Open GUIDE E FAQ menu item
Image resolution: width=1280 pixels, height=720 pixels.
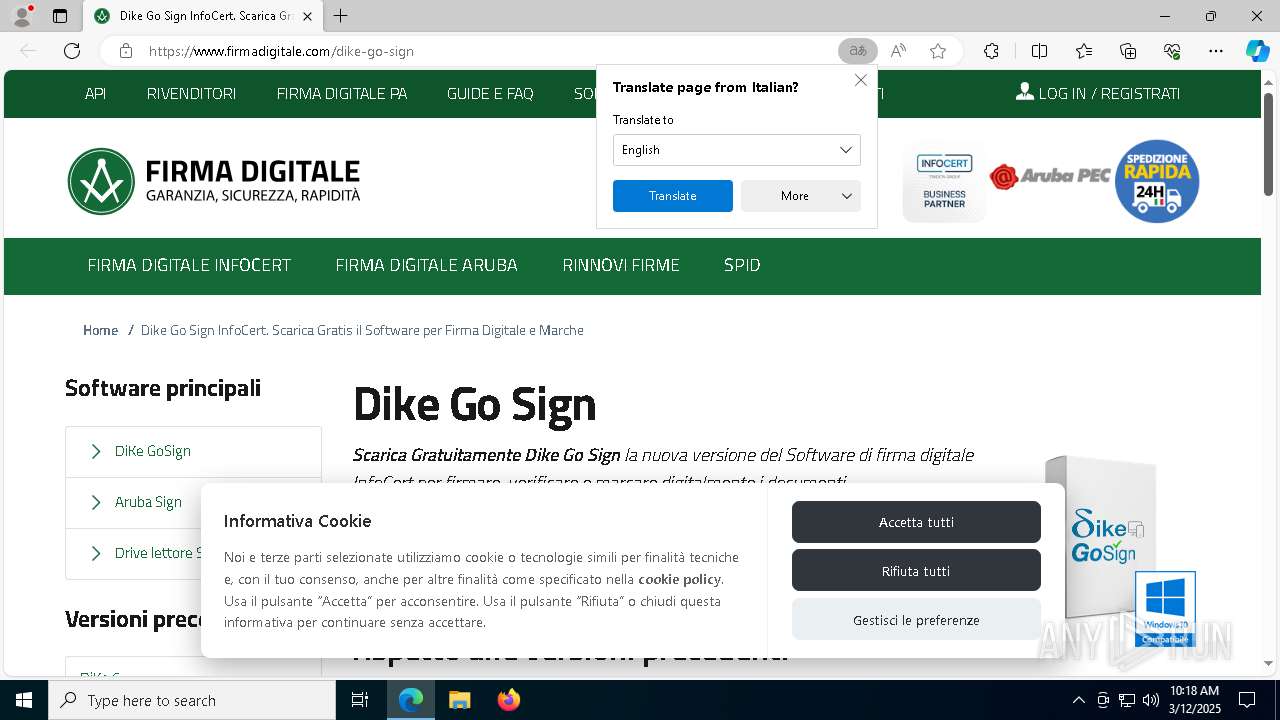pos(490,93)
